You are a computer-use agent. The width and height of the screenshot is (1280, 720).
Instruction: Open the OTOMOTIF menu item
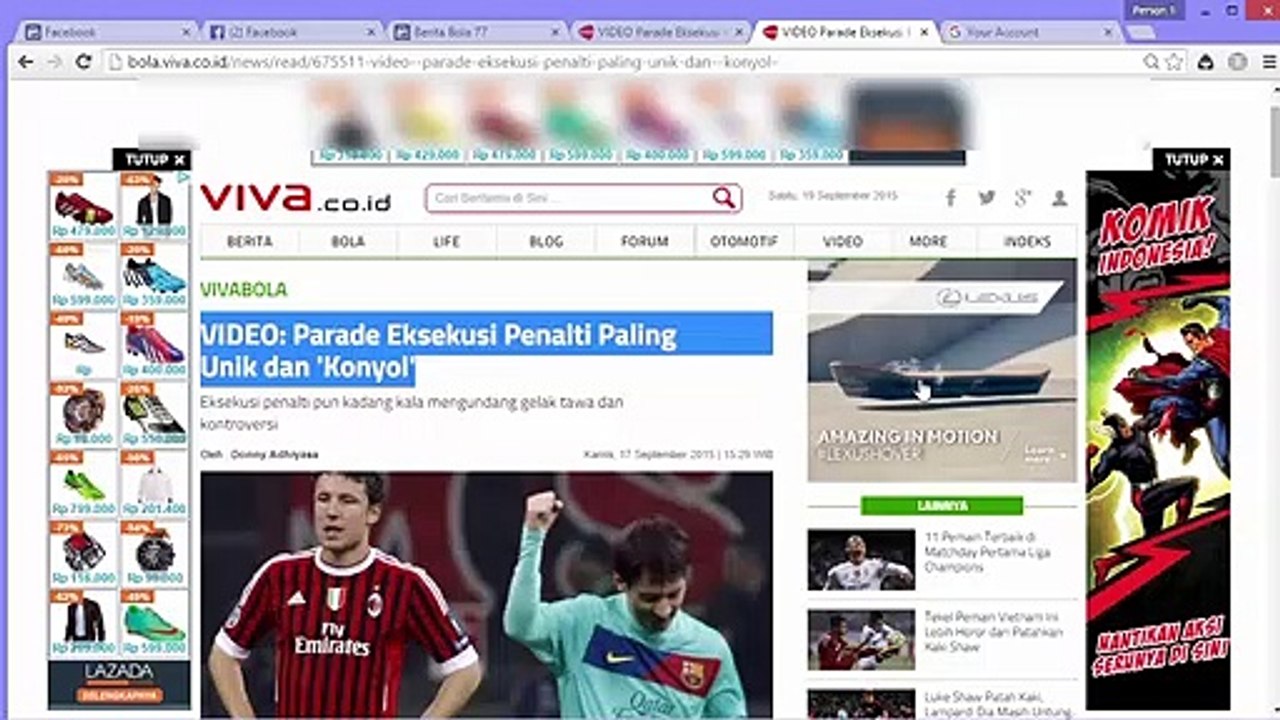tap(744, 241)
